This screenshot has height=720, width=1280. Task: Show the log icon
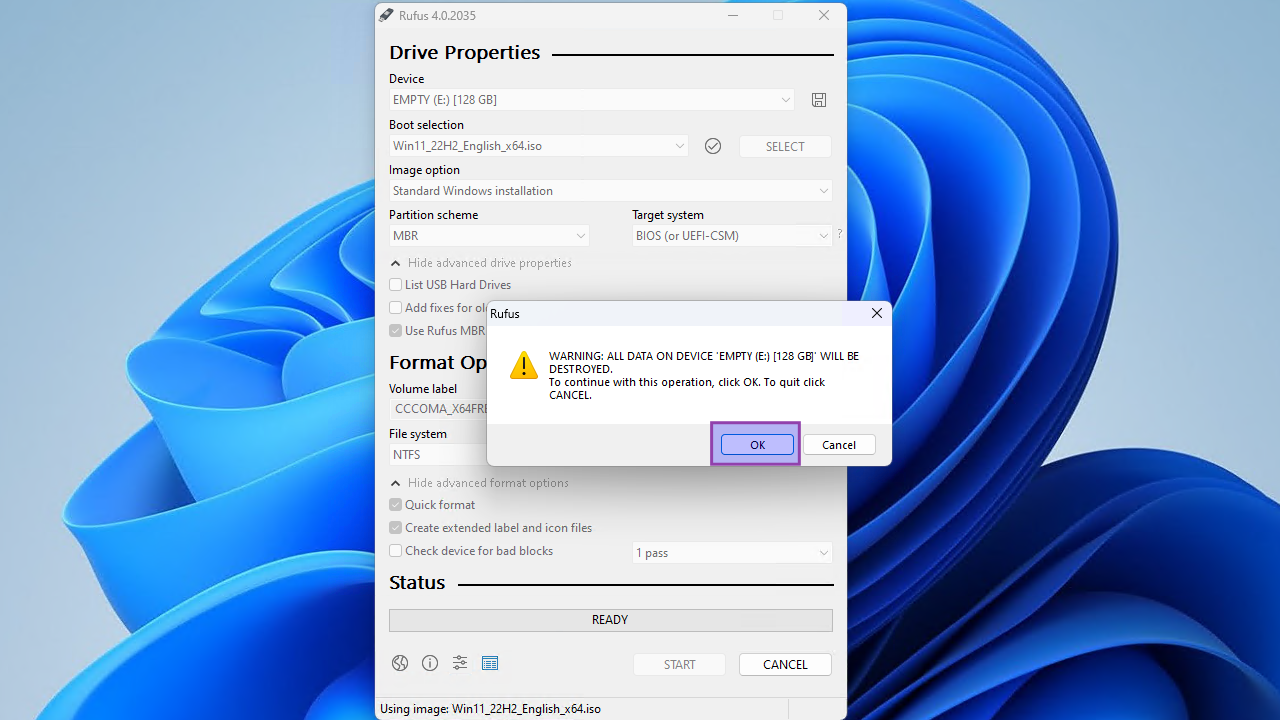click(490, 663)
